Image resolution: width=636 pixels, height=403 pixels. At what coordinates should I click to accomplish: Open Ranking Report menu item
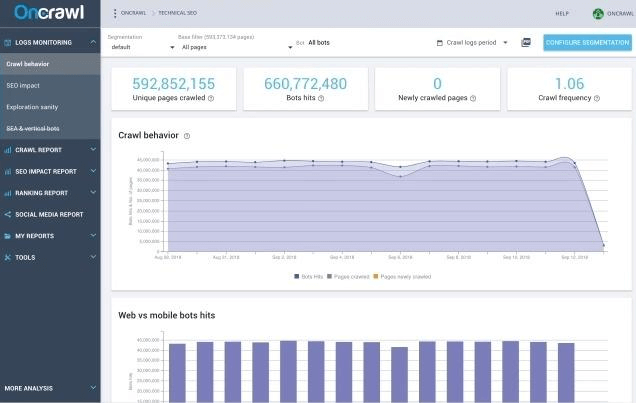click(x=50, y=193)
